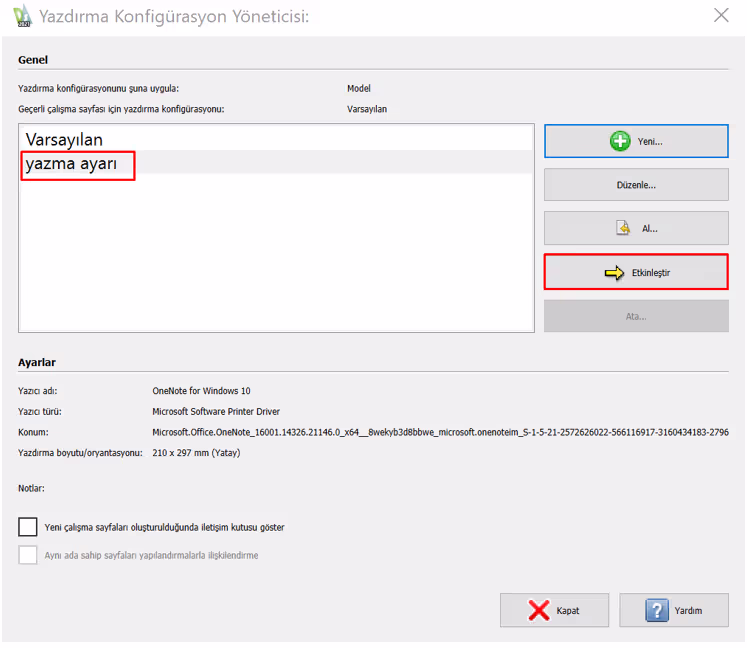Click the Yardım button label
This screenshot has height=648, width=747.
click(x=688, y=611)
